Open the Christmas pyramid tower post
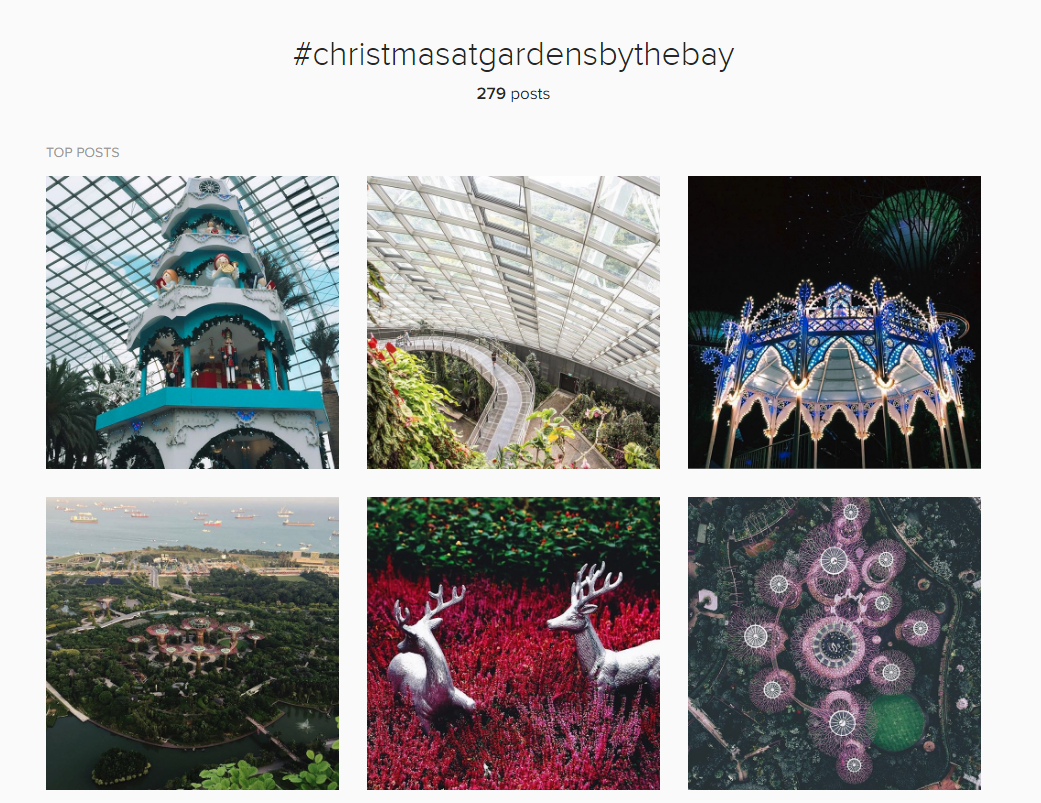The height and width of the screenshot is (803, 1041). click(x=192, y=322)
